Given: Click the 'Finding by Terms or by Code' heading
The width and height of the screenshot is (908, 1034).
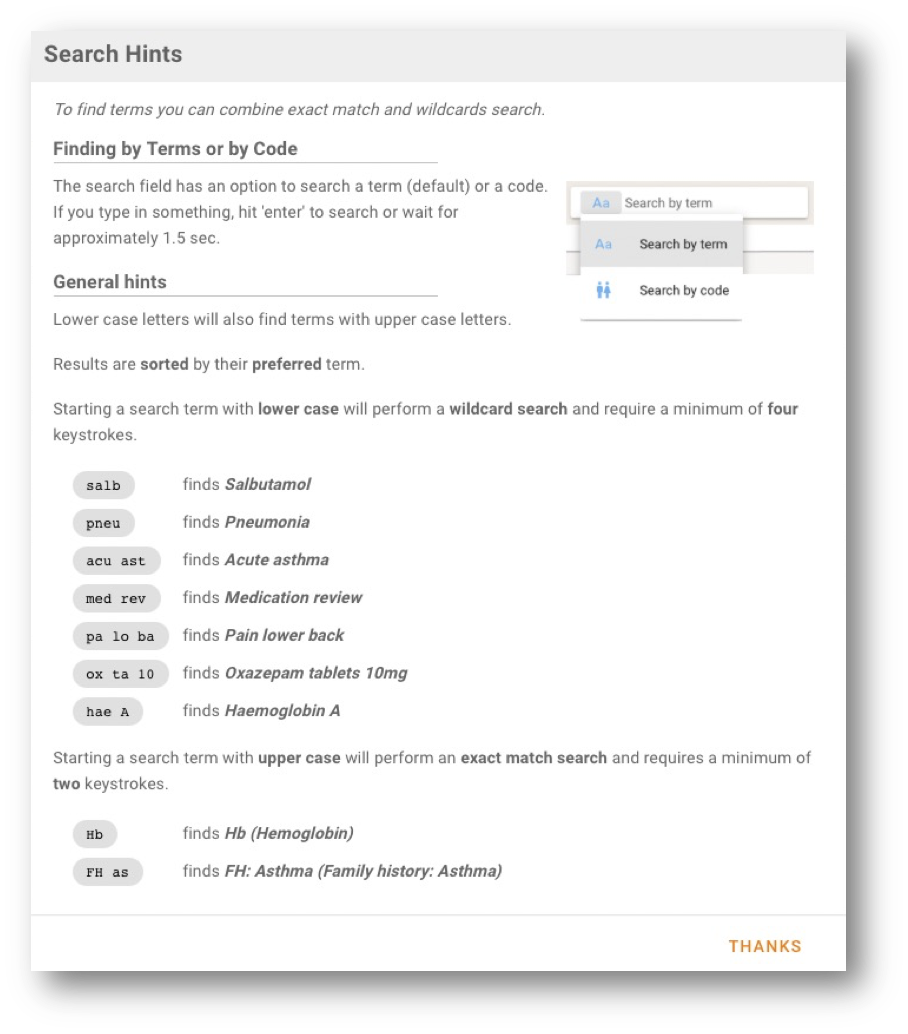Looking at the screenshot, I should pos(175,149).
